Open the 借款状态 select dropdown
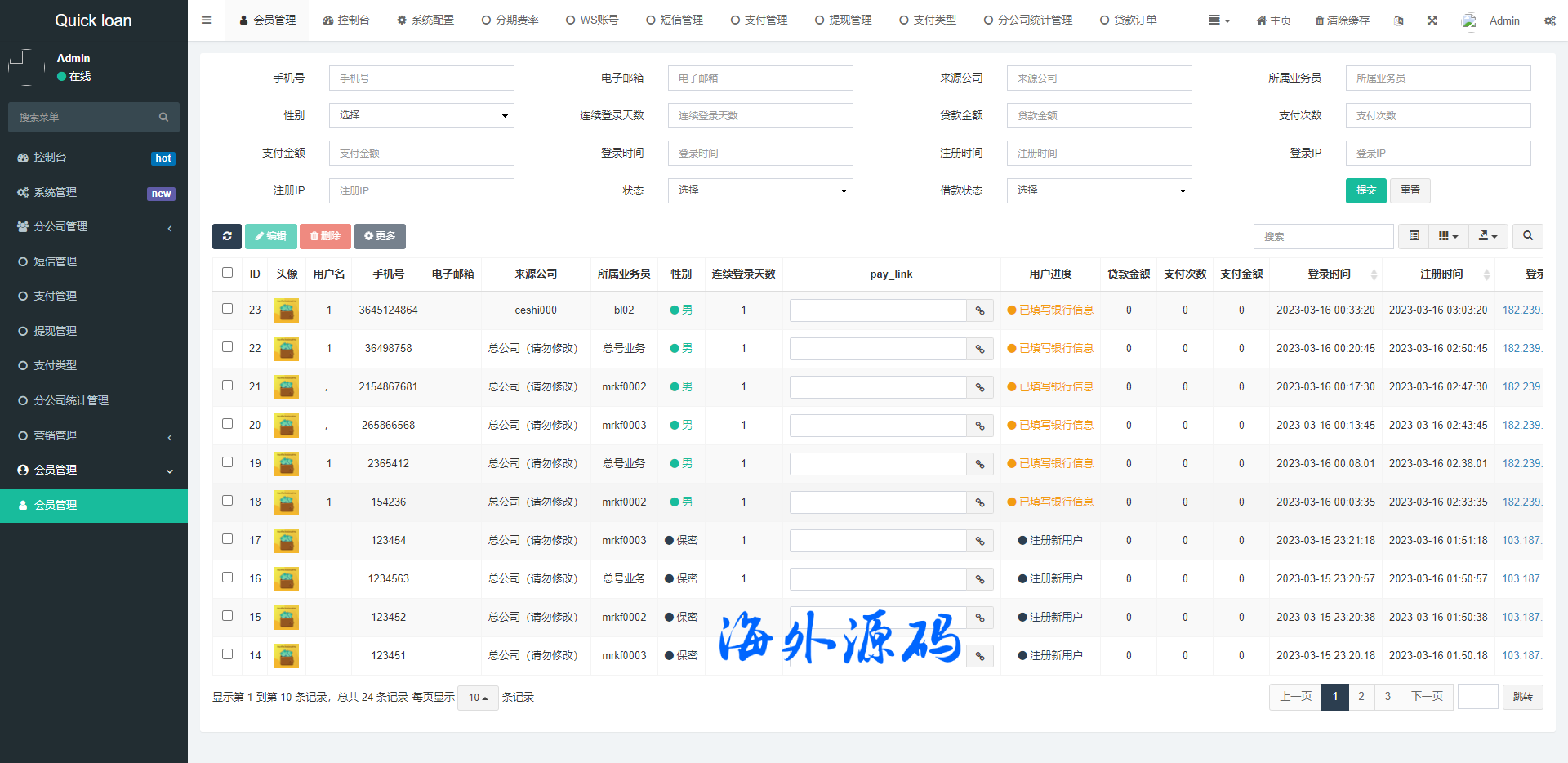The height and width of the screenshot is (763, 1568). (1098, 190)
